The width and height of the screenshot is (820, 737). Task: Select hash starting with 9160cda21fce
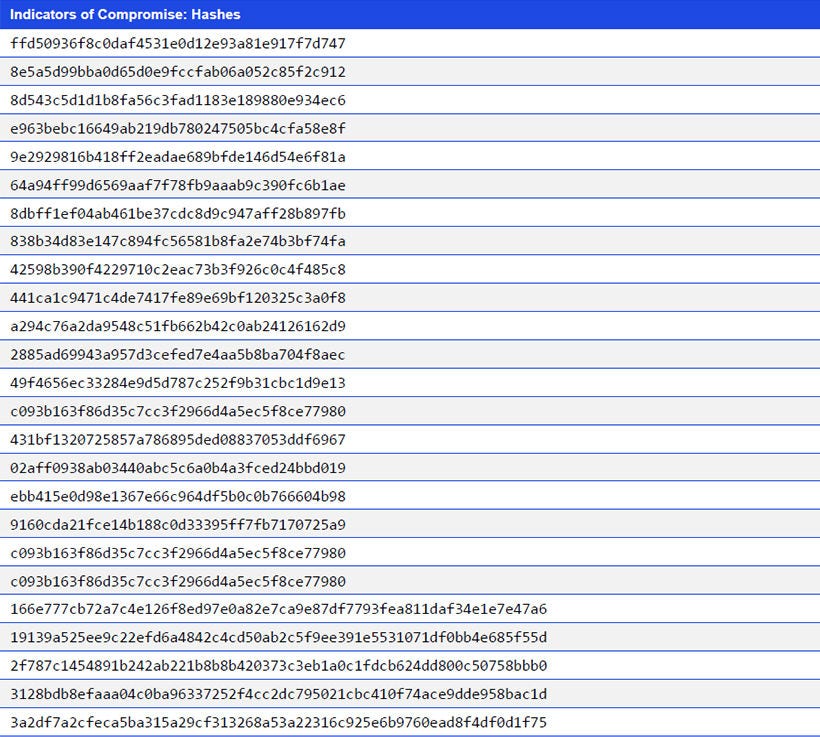178,525
